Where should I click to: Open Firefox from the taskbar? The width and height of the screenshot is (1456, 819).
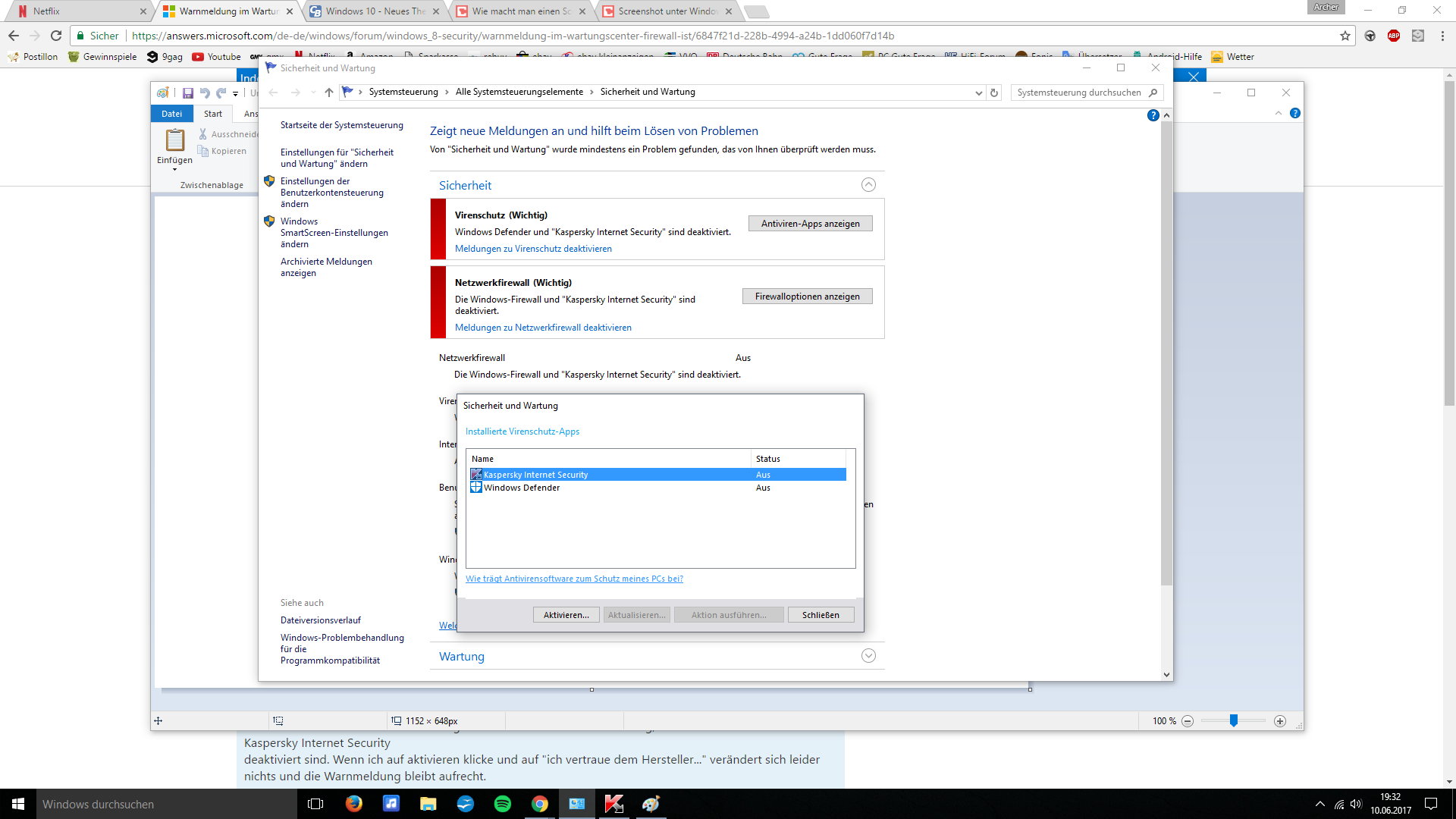click(353, 804)
